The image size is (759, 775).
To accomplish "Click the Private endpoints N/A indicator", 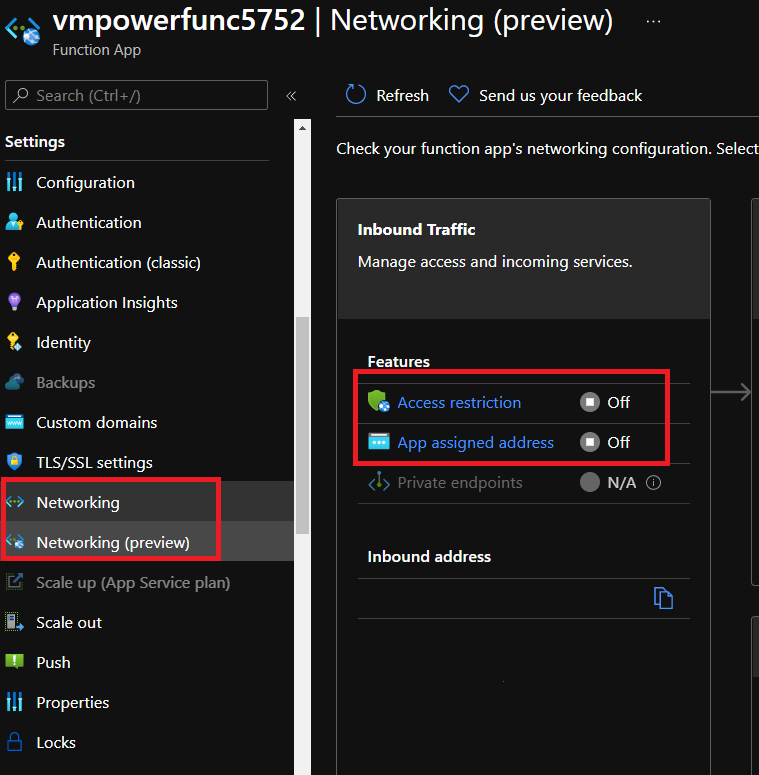I will click(590, 482).
